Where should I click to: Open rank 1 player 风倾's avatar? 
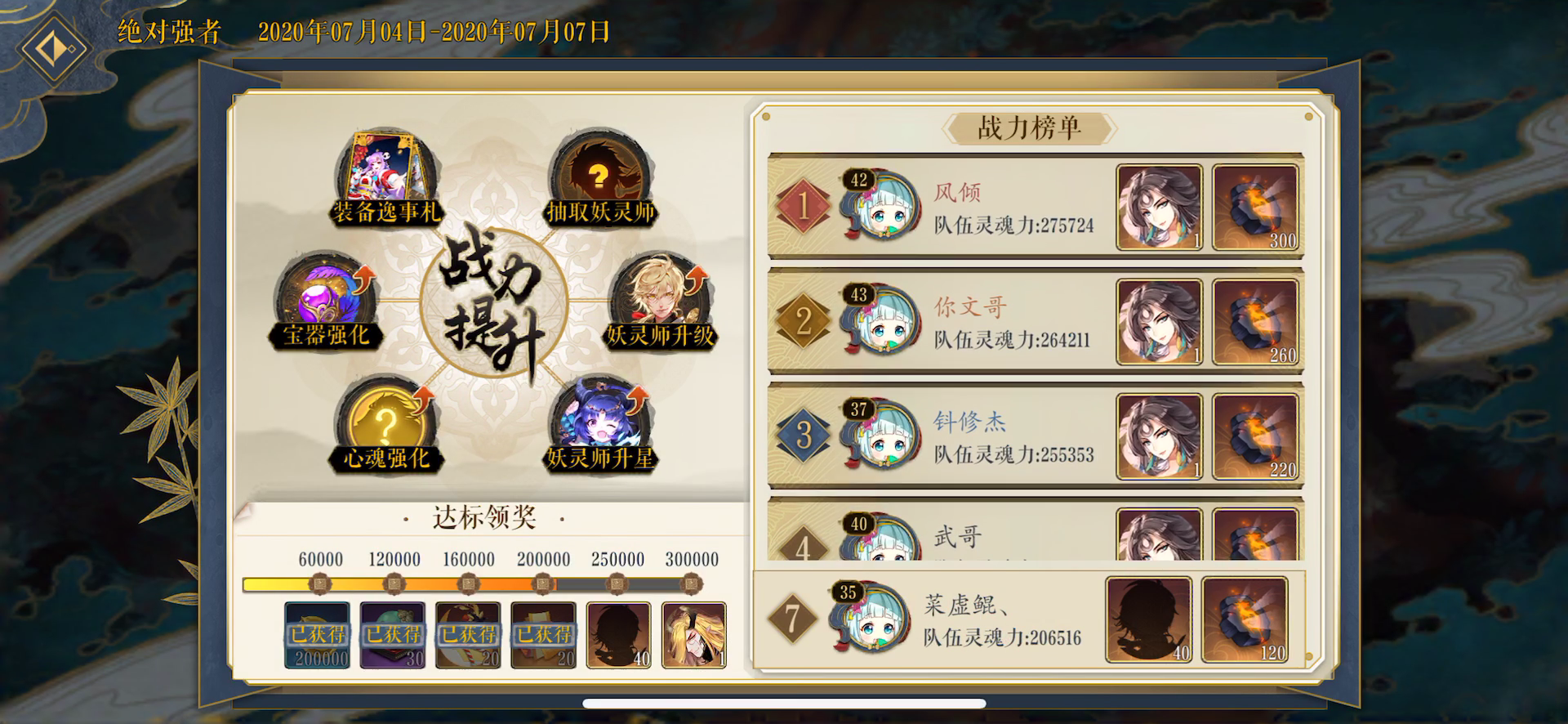[x=875, y=205]
